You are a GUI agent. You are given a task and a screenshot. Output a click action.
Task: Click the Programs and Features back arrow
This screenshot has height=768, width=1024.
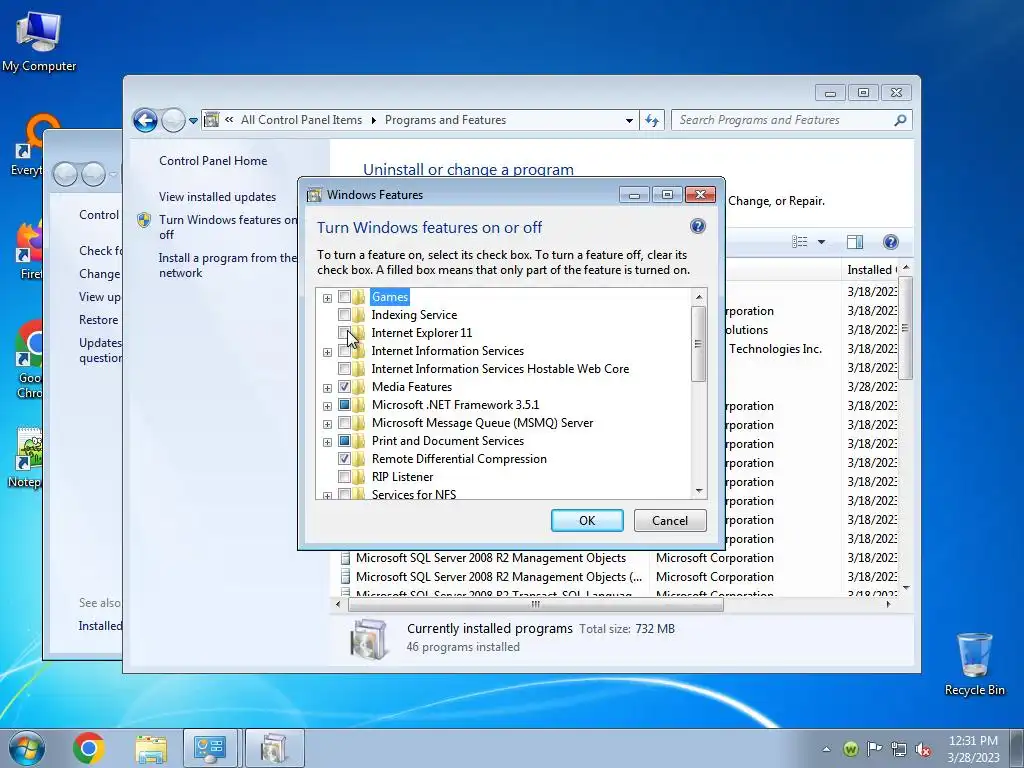pyautogui.click(x=145, y=120)
